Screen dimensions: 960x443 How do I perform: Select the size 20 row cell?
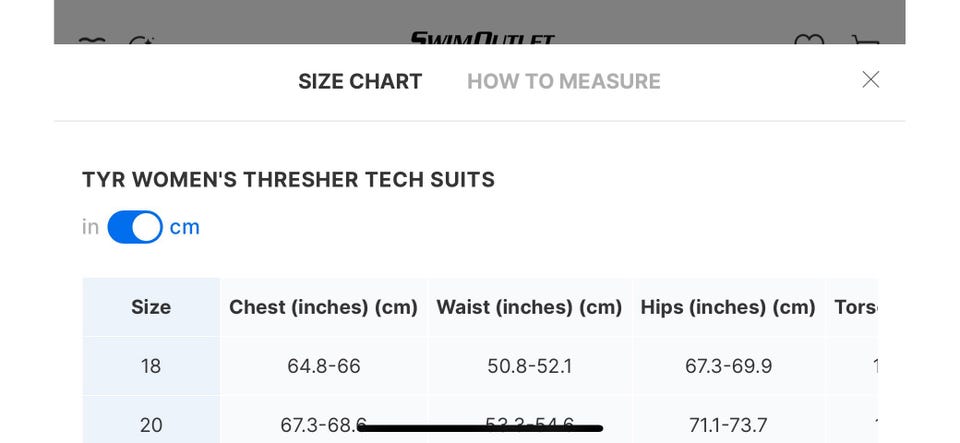point(151,425)
